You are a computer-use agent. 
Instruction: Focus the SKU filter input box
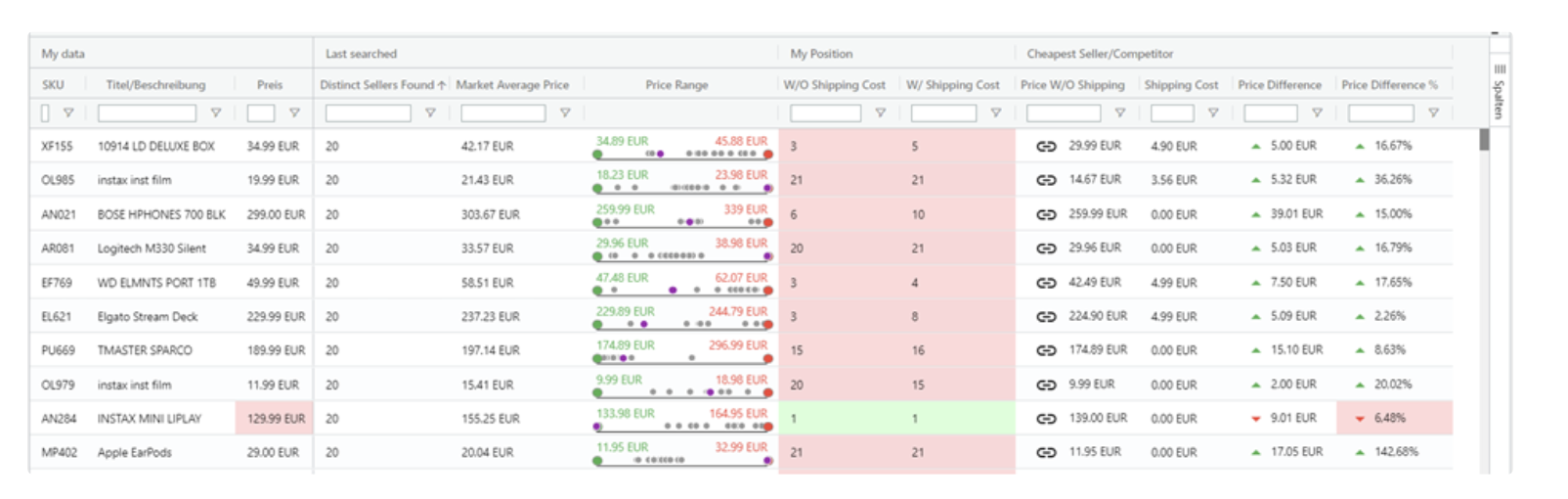pyautogui.click(x=45, y=113)
